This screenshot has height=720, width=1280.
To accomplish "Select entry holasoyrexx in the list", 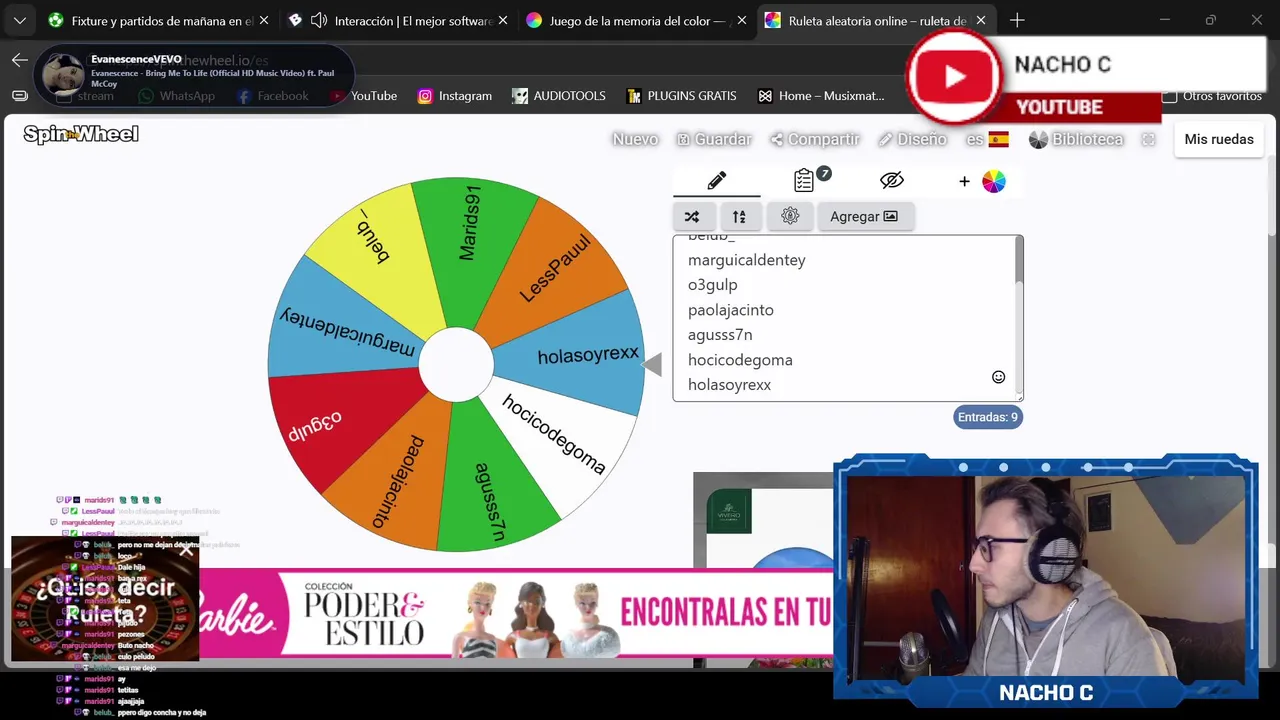I will tap(729, 385).
